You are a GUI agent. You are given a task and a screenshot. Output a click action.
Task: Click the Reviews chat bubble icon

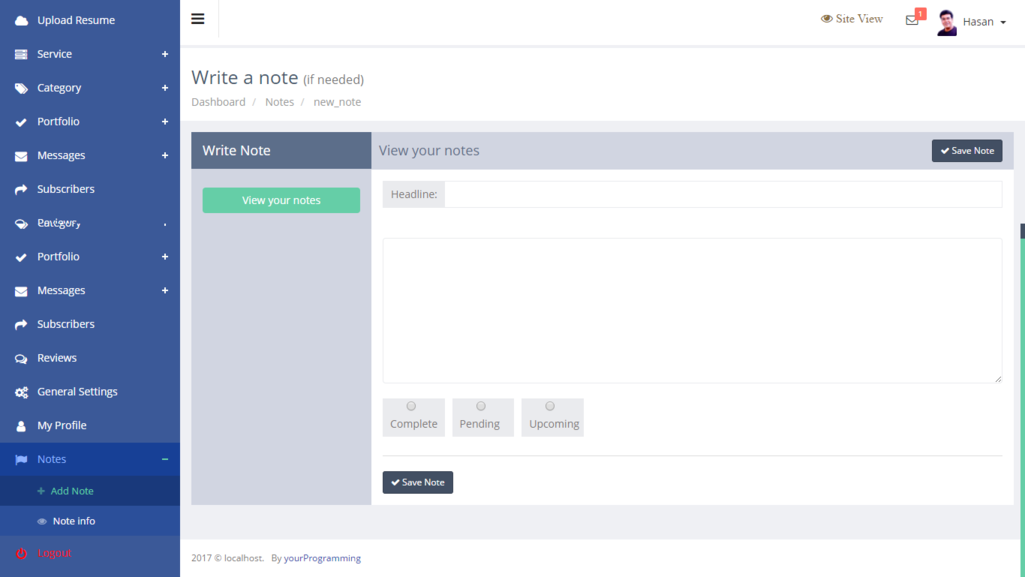click(21, 358)
